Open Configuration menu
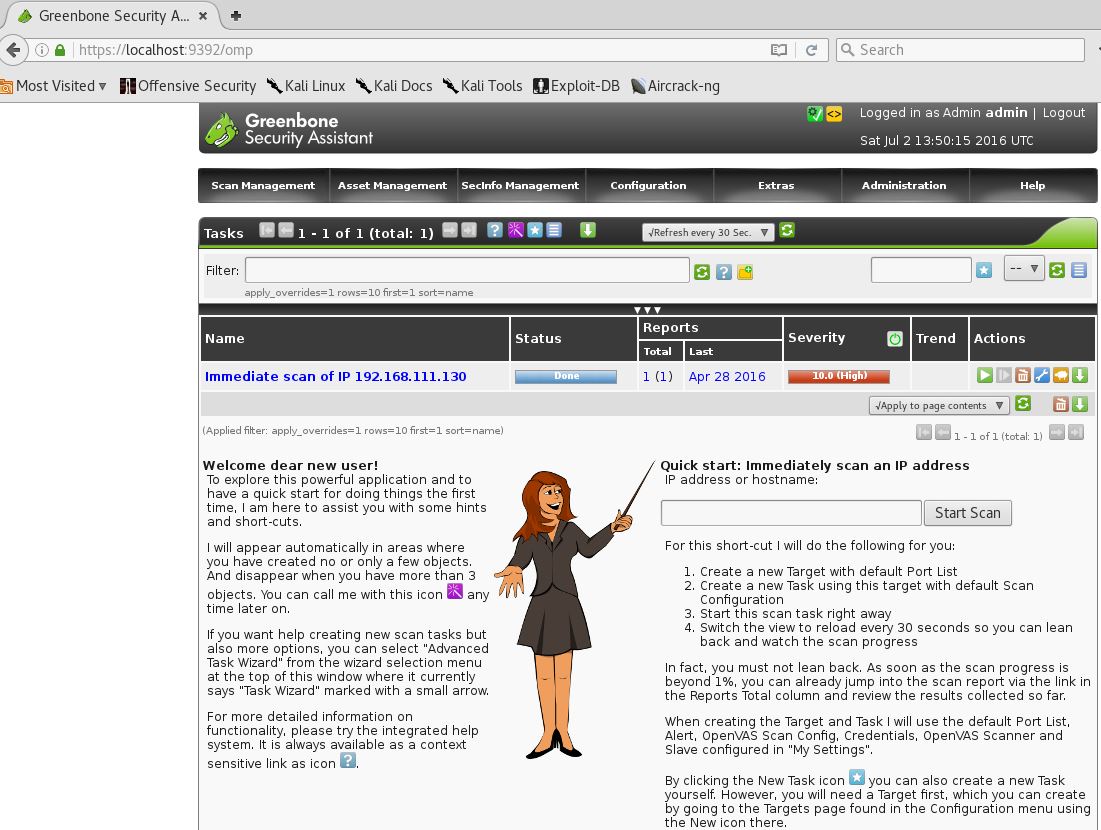 [x=648, y=185]
